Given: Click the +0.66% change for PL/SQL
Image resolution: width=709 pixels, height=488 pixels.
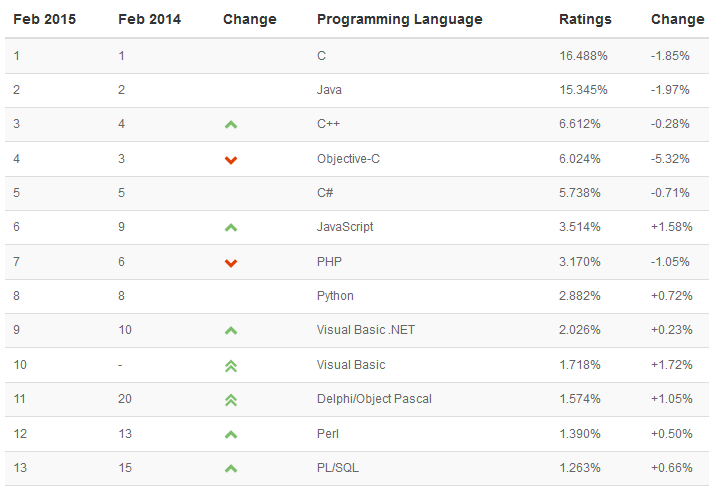Looking at the screenshot, I should [x=671, y=468].
